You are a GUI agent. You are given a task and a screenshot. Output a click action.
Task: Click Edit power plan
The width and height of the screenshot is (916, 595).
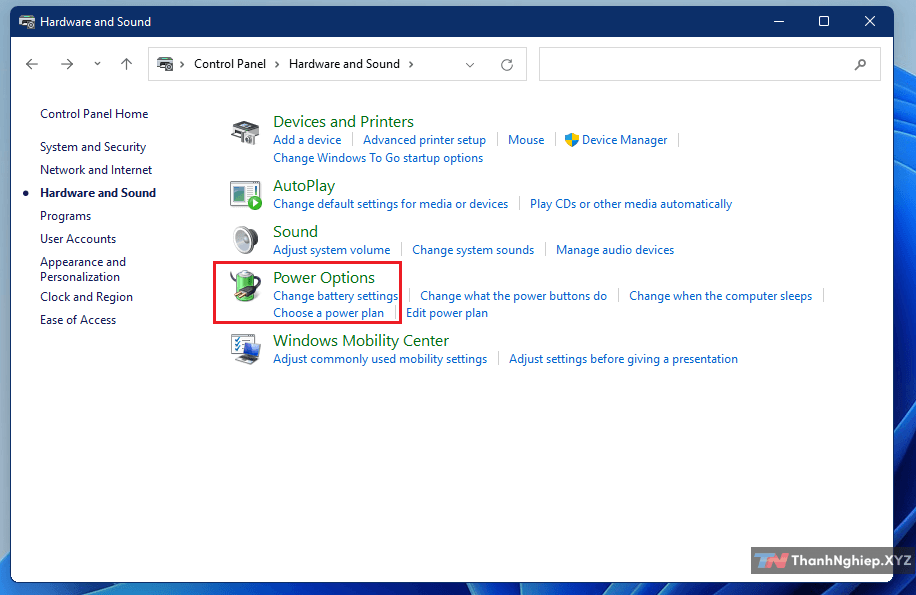(x=447, y=313)
